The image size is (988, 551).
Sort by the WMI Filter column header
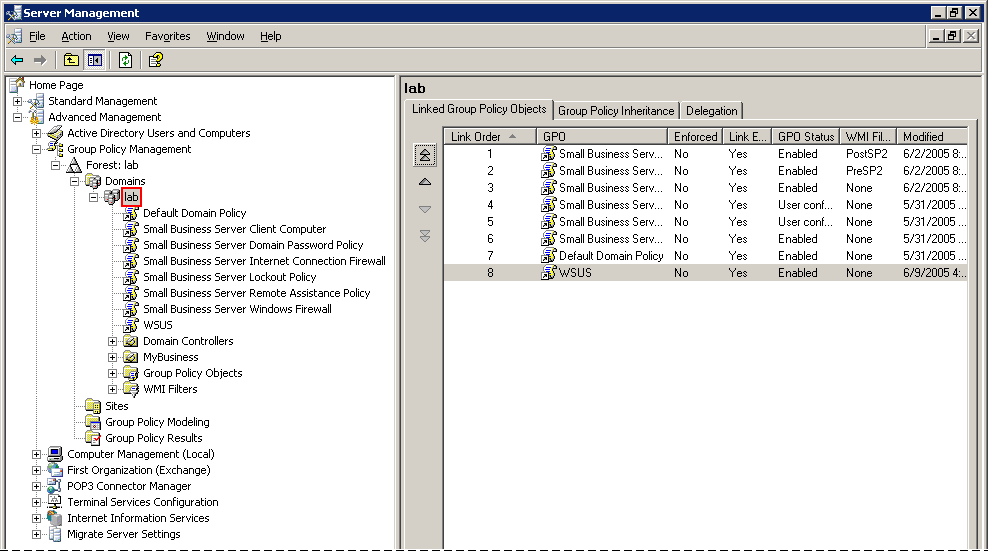868,136
